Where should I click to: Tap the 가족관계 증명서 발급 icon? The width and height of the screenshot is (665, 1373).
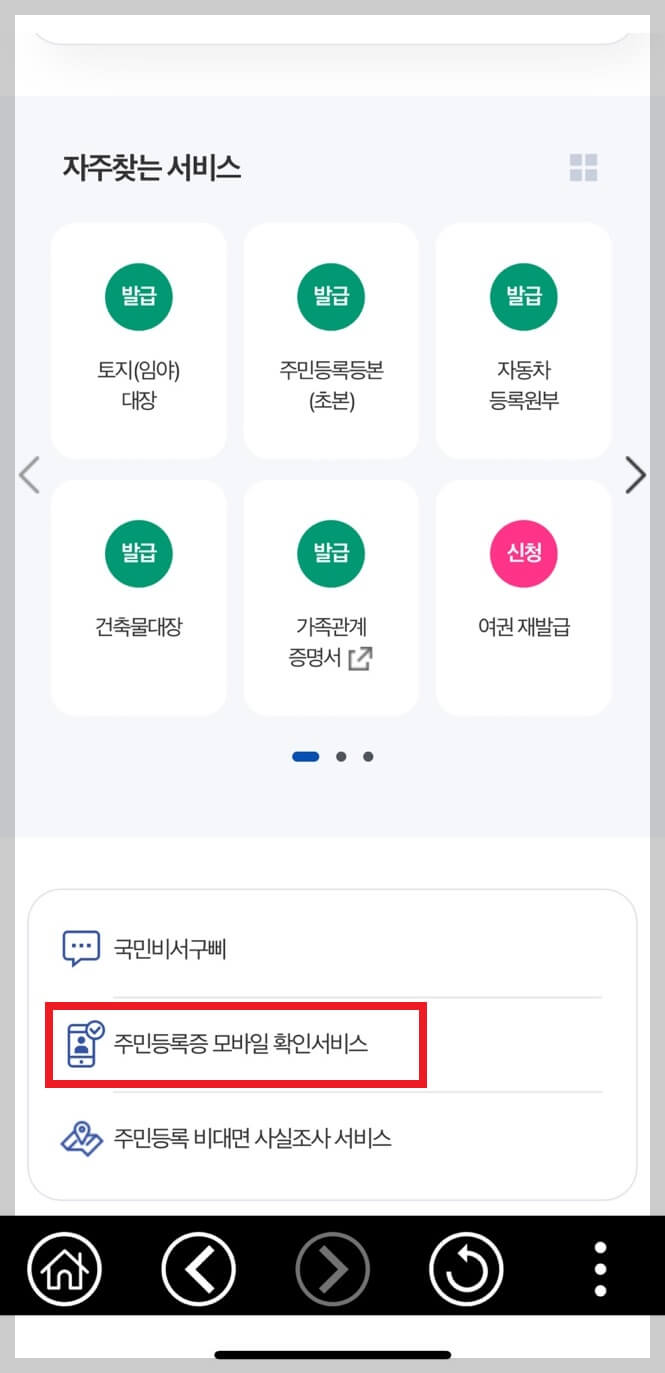coord(330,553)
